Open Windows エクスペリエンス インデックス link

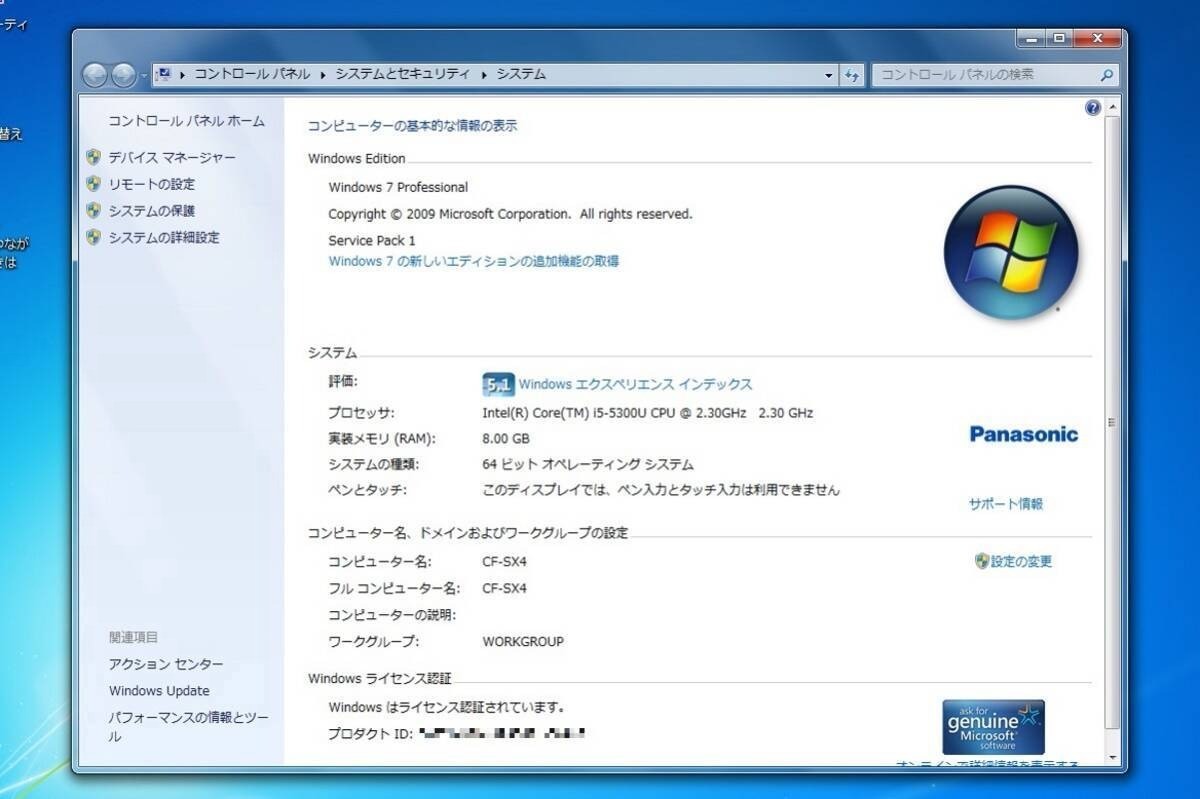coord(635,384)
